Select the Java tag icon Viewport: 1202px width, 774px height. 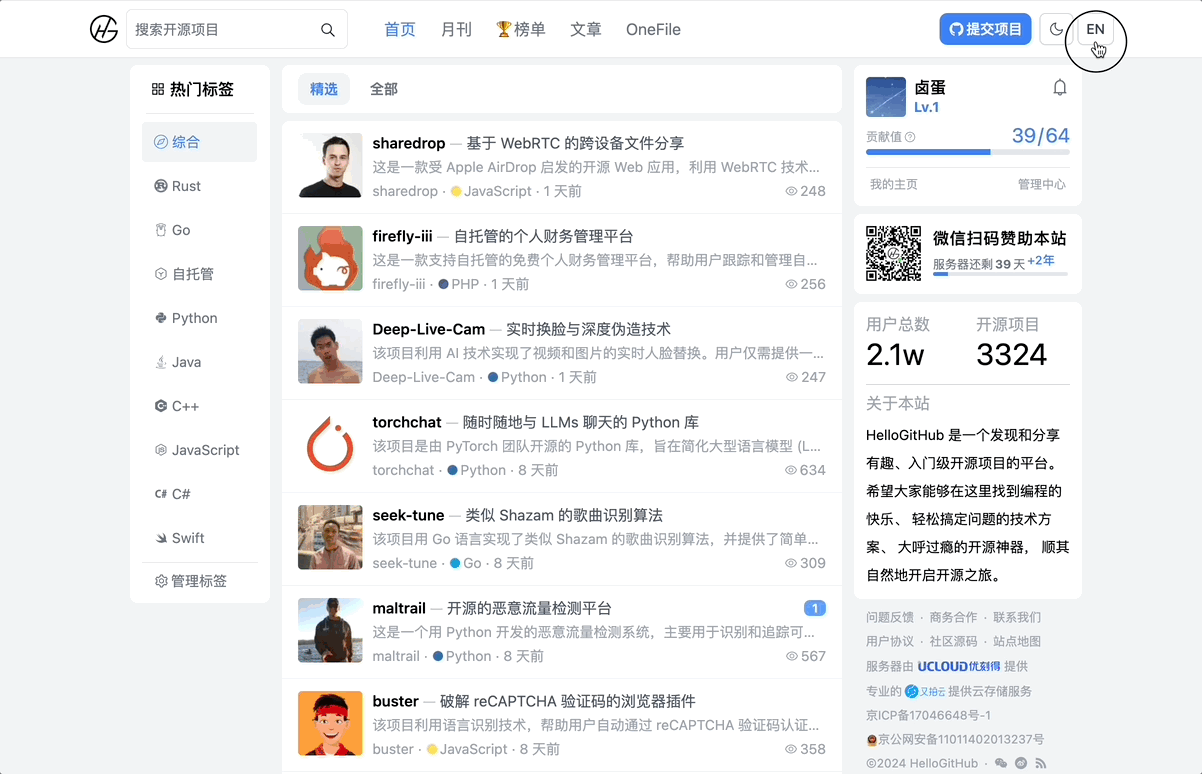pos(160,362)
